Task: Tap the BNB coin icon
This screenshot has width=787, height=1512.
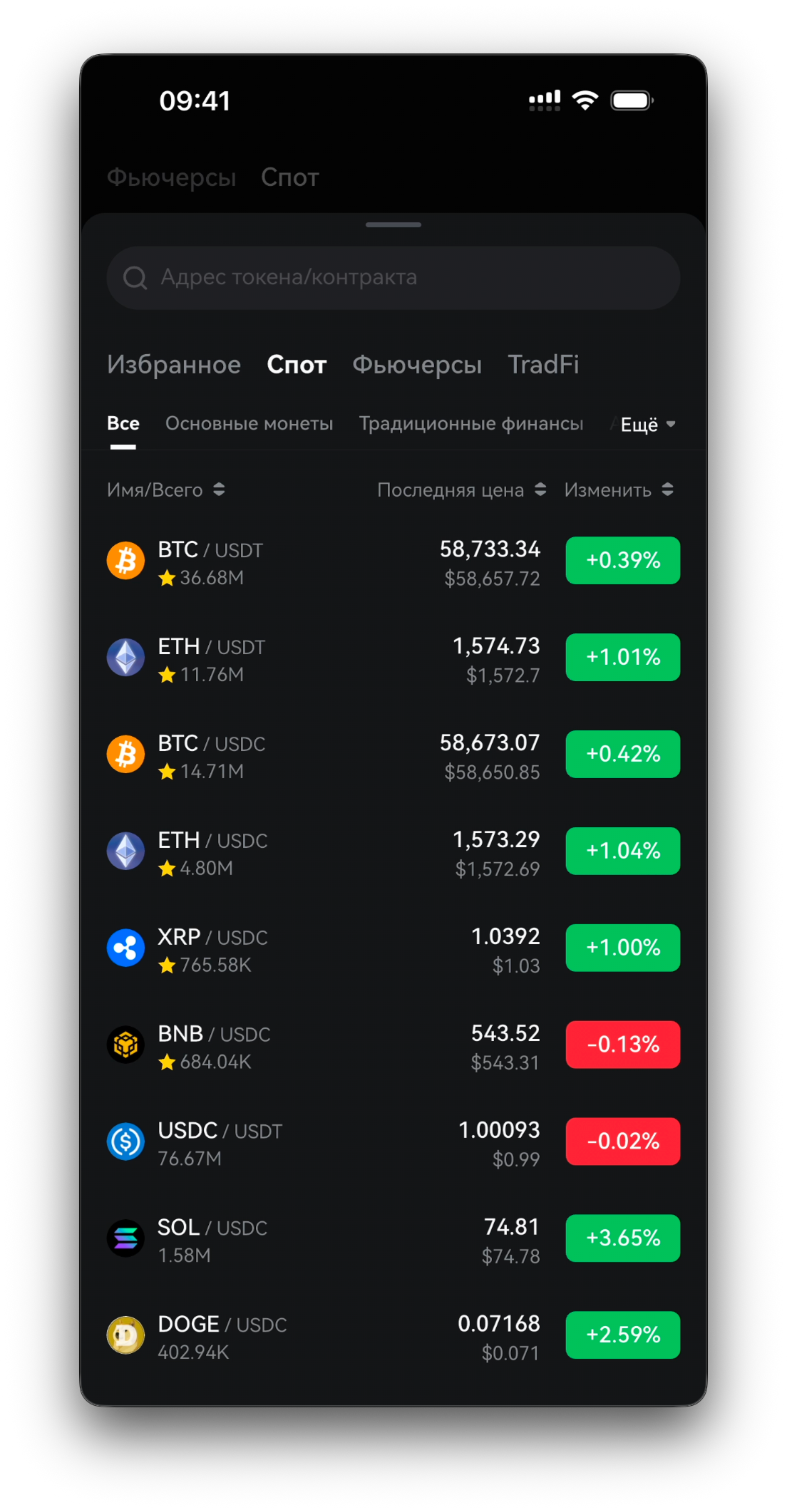Action: pos(125,1045)
